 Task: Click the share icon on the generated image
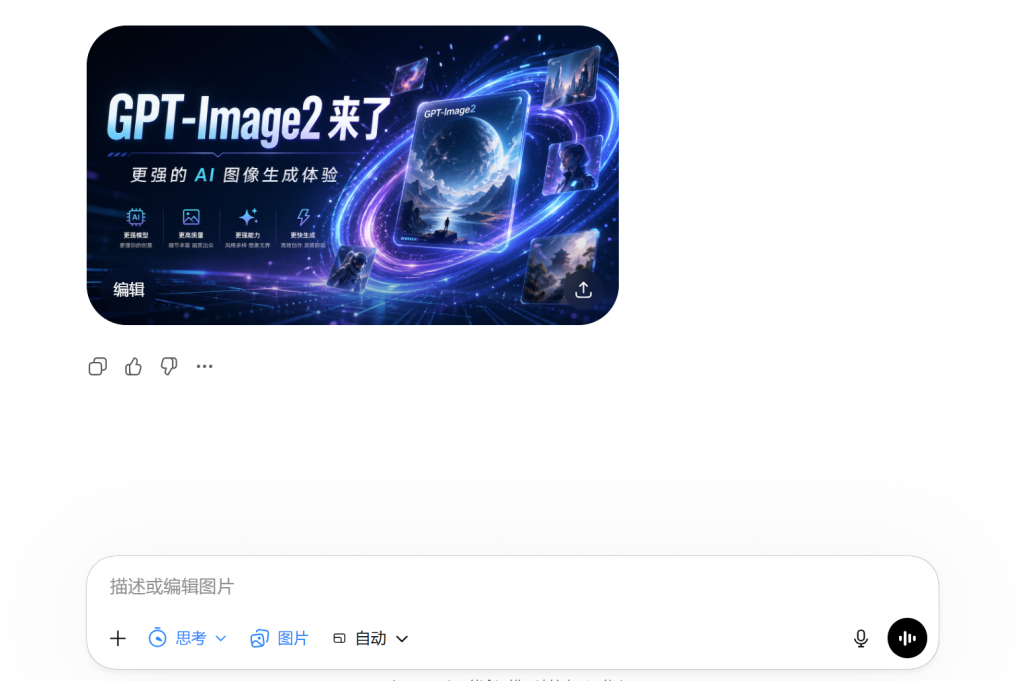[x=583, y=289]
